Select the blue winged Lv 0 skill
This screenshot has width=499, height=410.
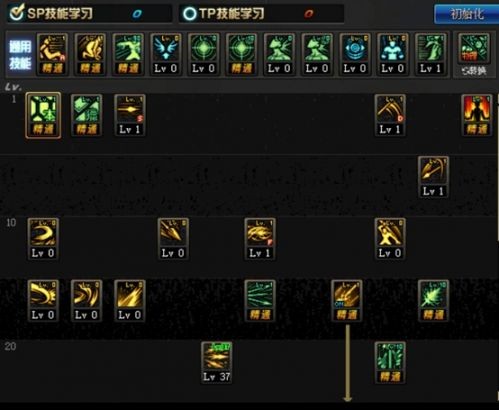click(x=166, y=54)
